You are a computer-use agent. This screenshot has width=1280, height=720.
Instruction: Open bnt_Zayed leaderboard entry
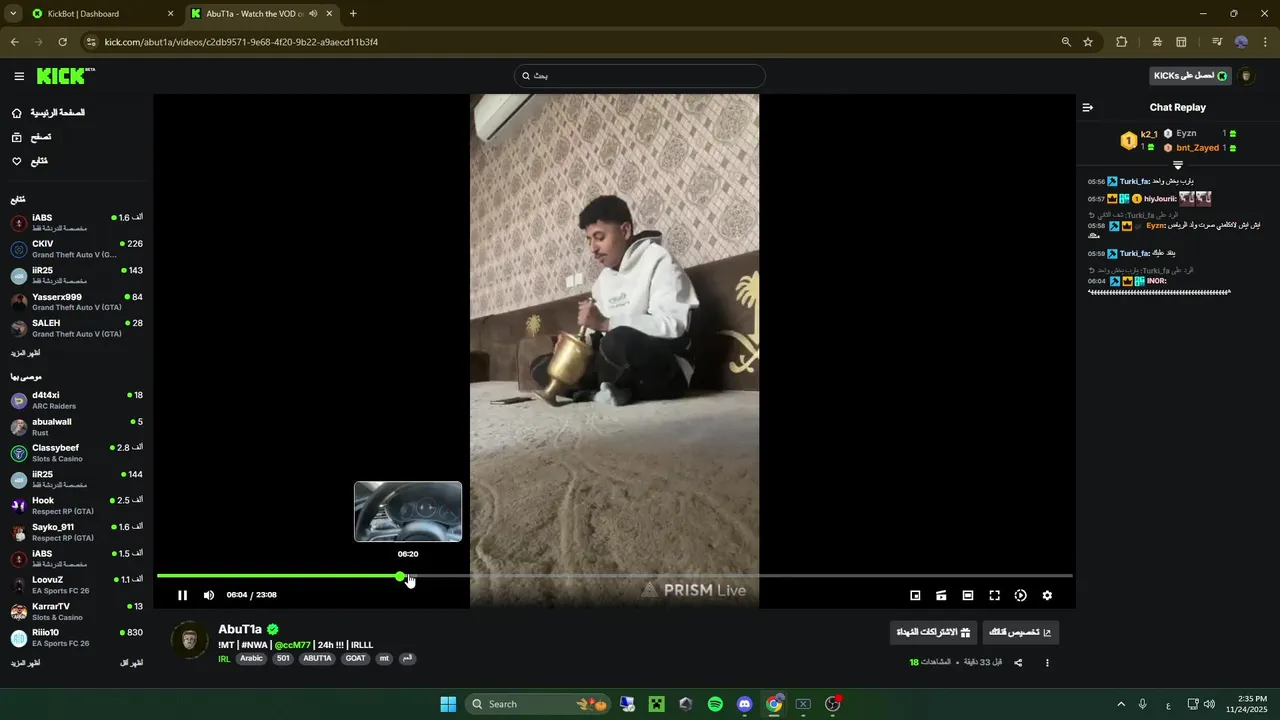1198,148
